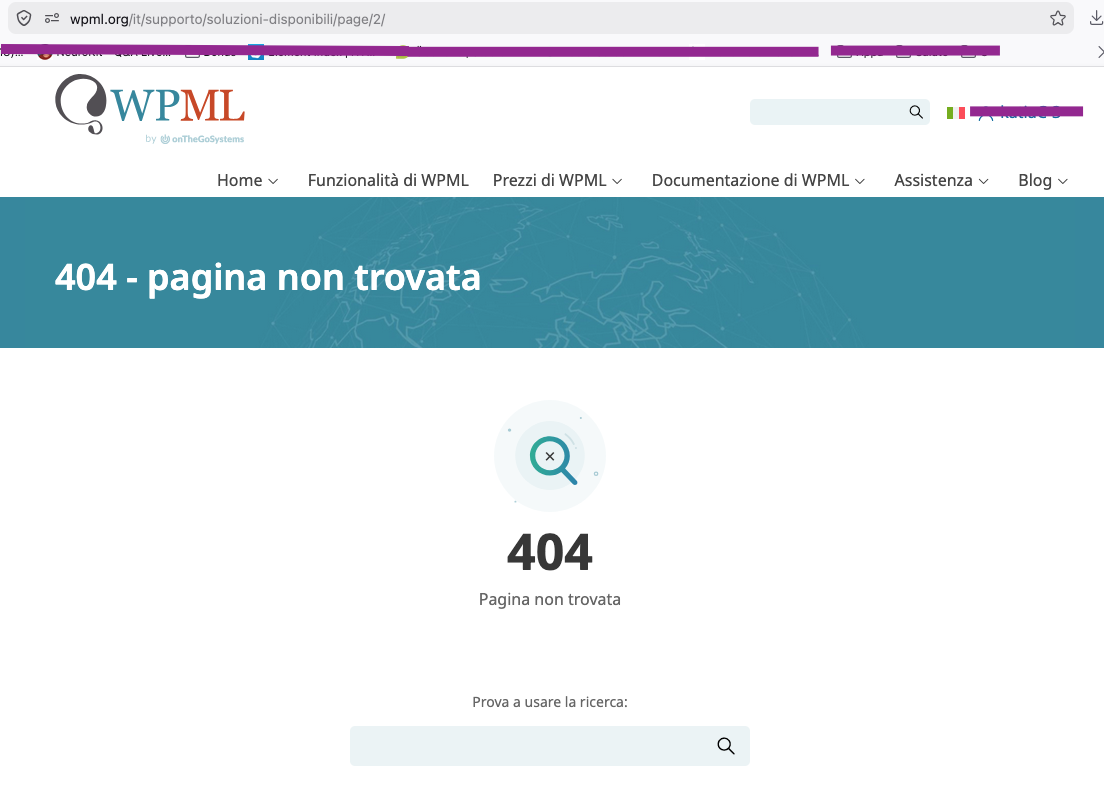Viewport: 1104px width, 803px height.
Task: Open site permissions icon in address bar
Action: 51,19
